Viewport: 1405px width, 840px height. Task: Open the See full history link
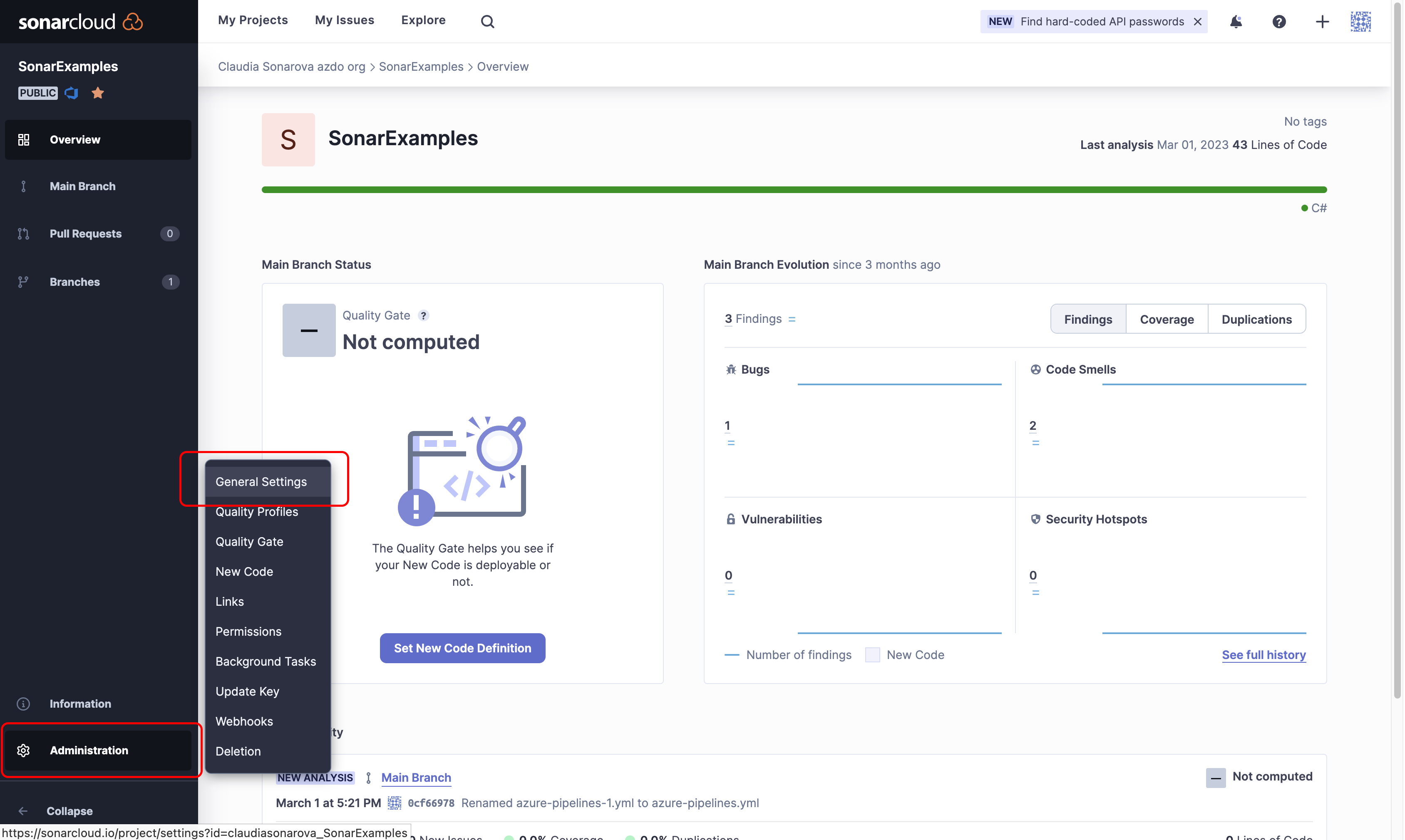pyautogui.click(x=1264, y=655)
